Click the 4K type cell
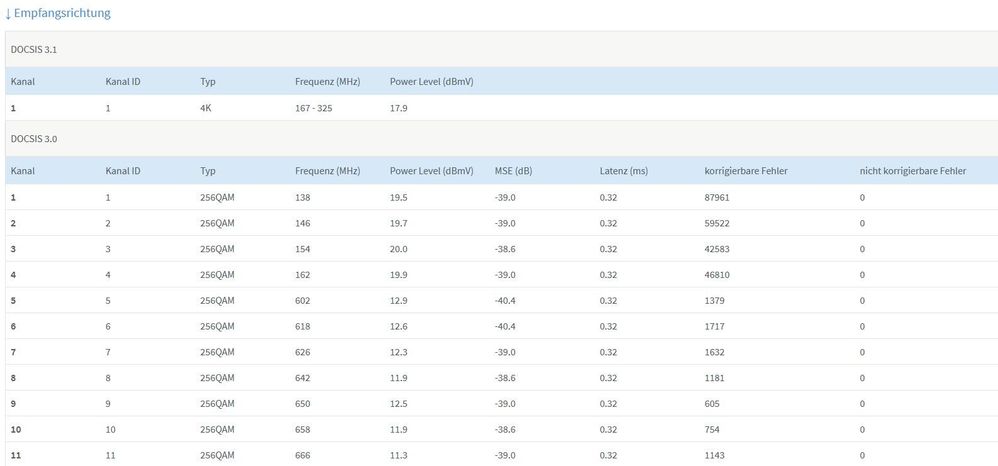 click(206, 108)
